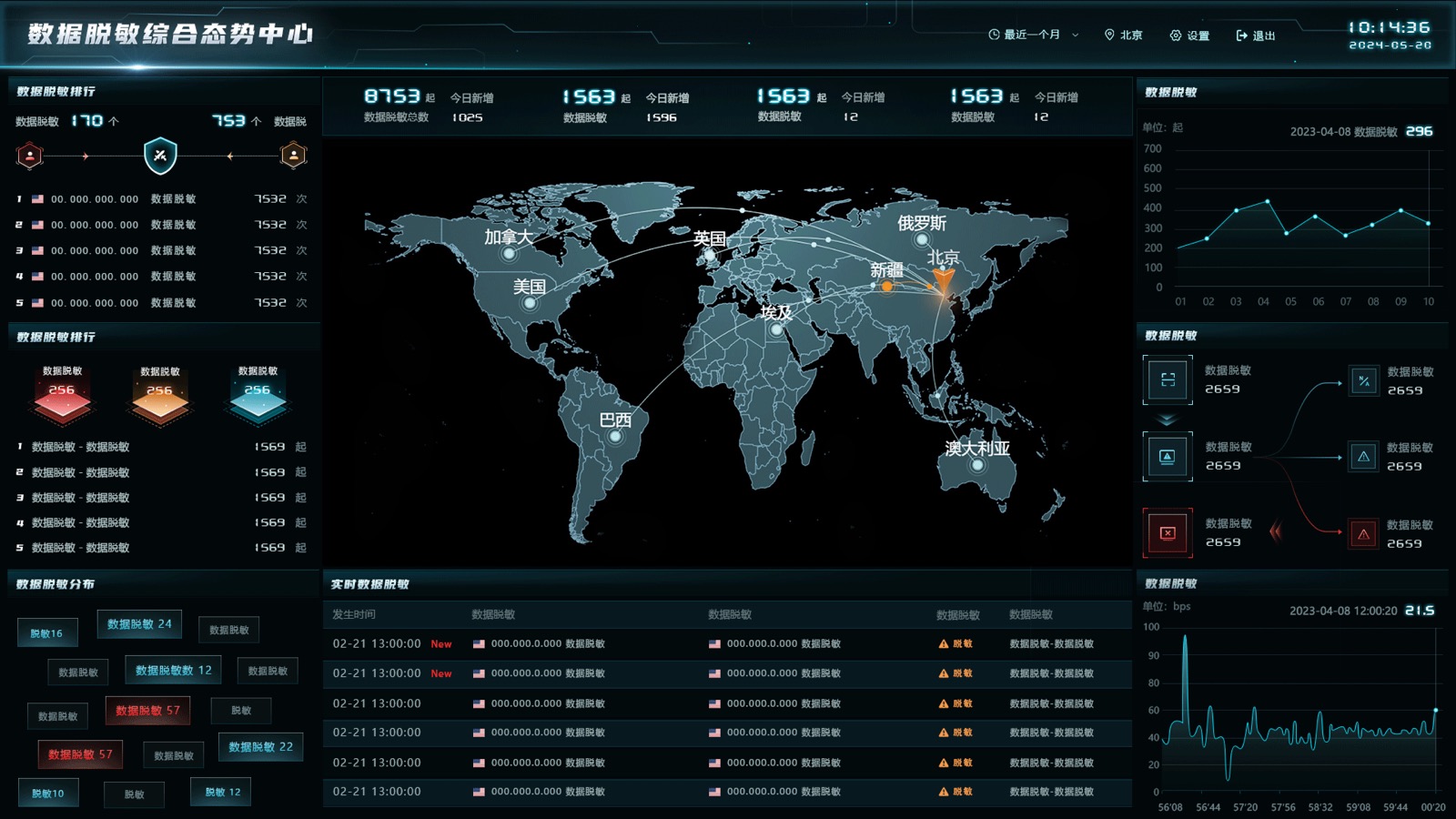The height and width of the screenshot is (819, 1456).
Task: Click the 俄罗斯 map marker
Action: [x=922, y=240]
